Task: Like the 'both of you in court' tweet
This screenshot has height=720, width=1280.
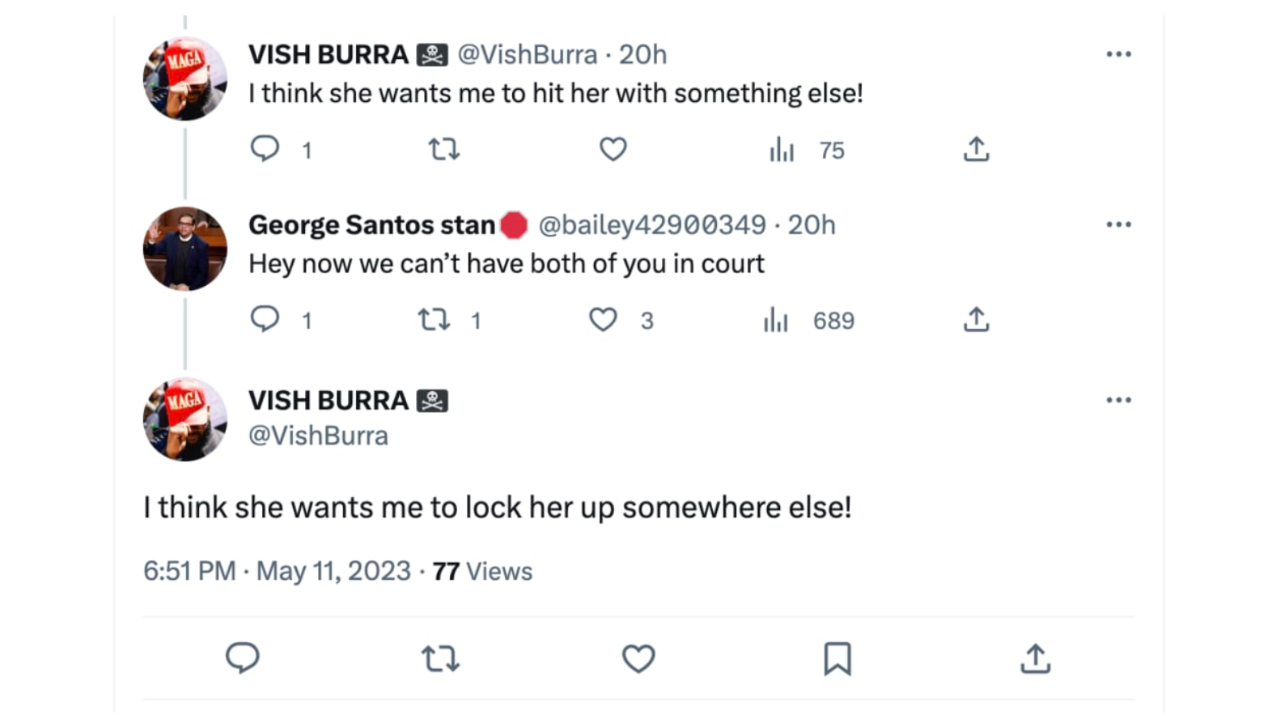Action: [603, 320]
